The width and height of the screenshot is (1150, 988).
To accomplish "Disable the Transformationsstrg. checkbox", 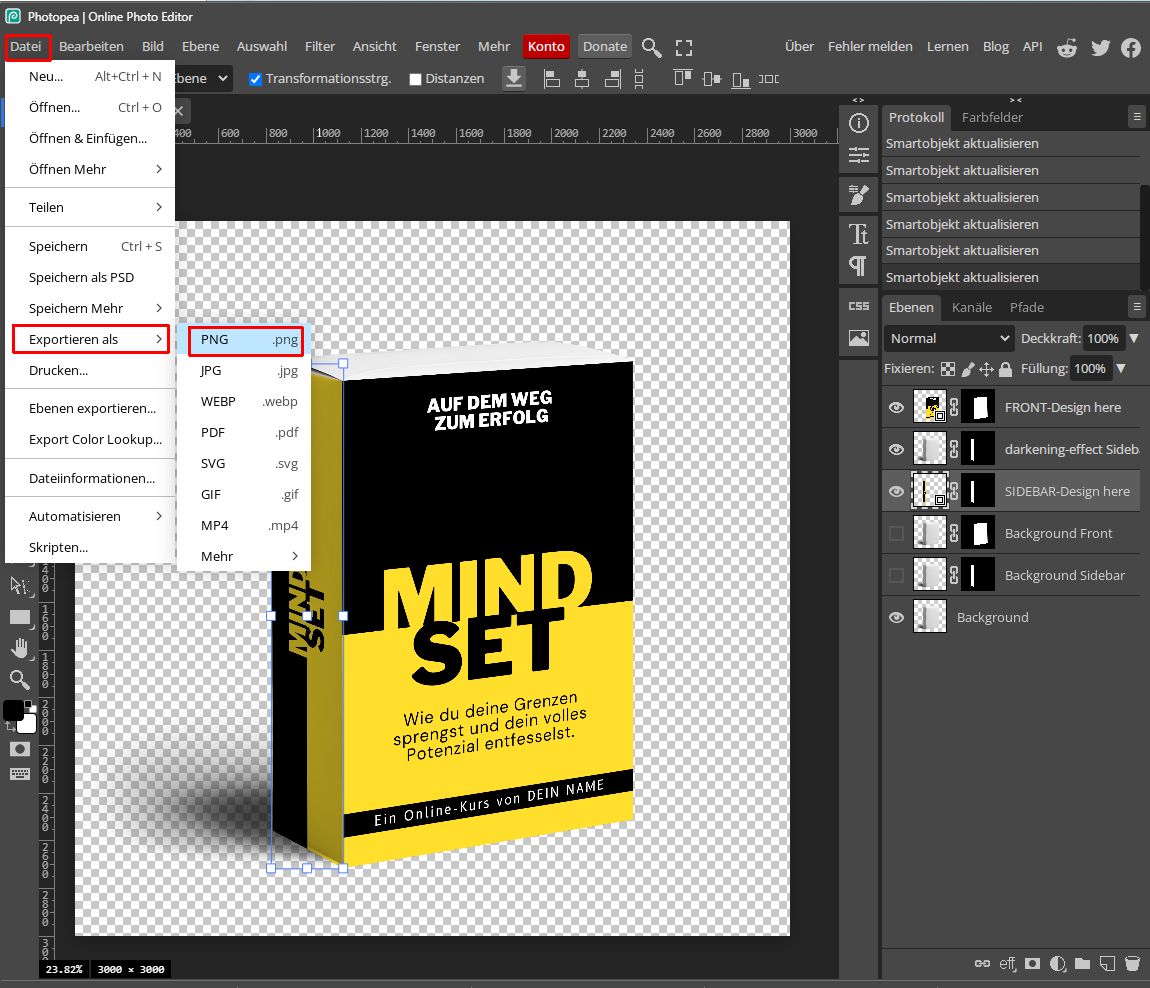I will pyautogui.click(x=254, y=78).
